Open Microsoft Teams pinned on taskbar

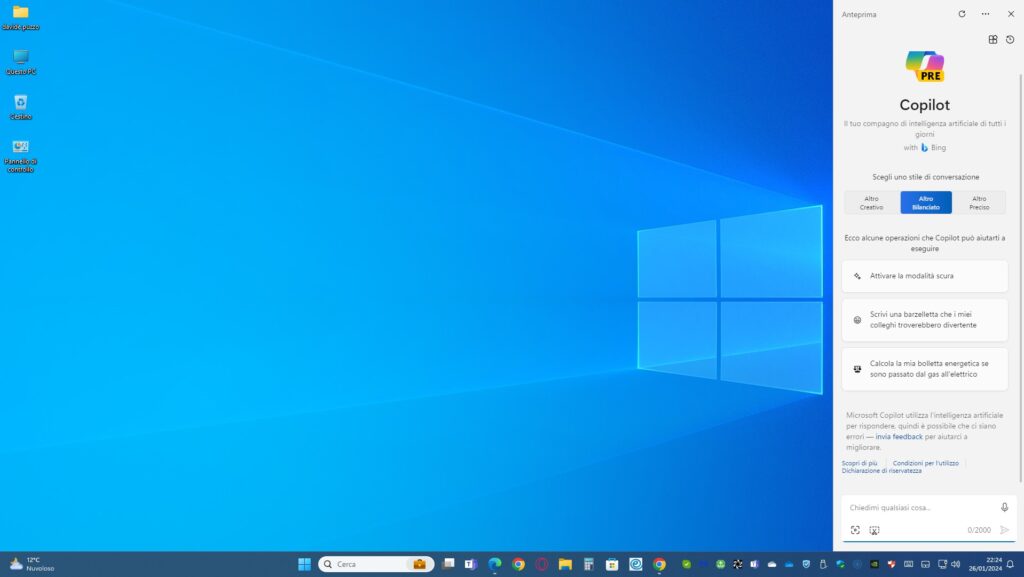tap(471, 564)
